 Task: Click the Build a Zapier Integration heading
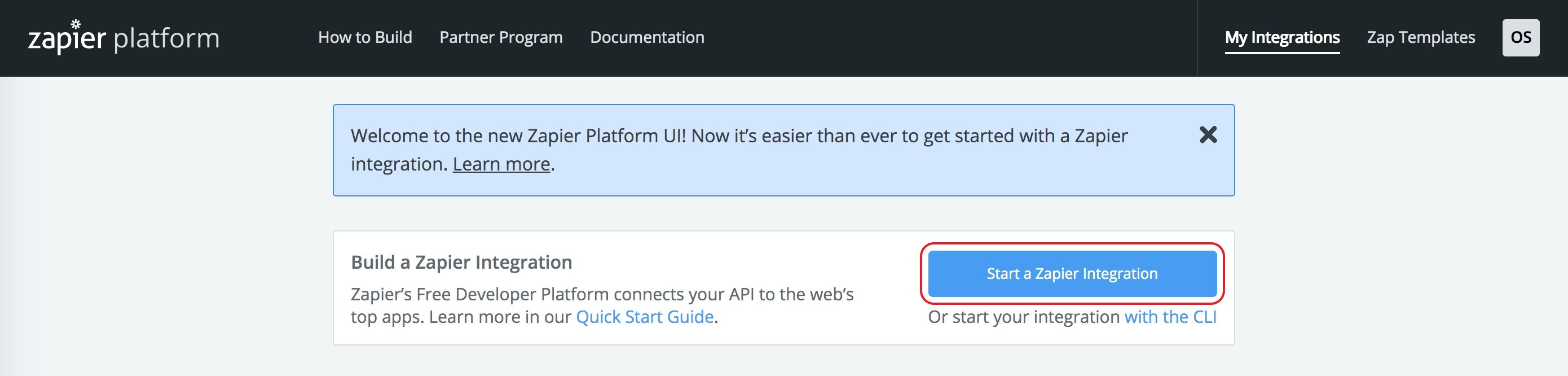(x=461, y=262)
